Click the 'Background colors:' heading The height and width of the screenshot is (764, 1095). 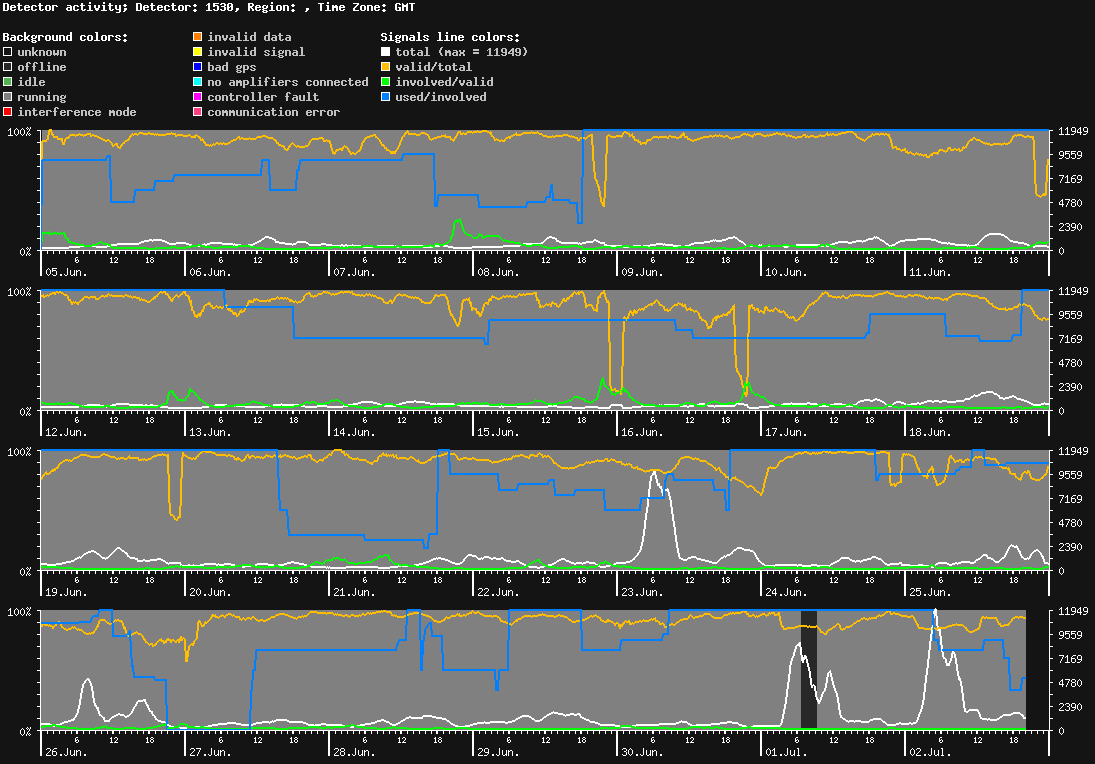tap(66, 37)
